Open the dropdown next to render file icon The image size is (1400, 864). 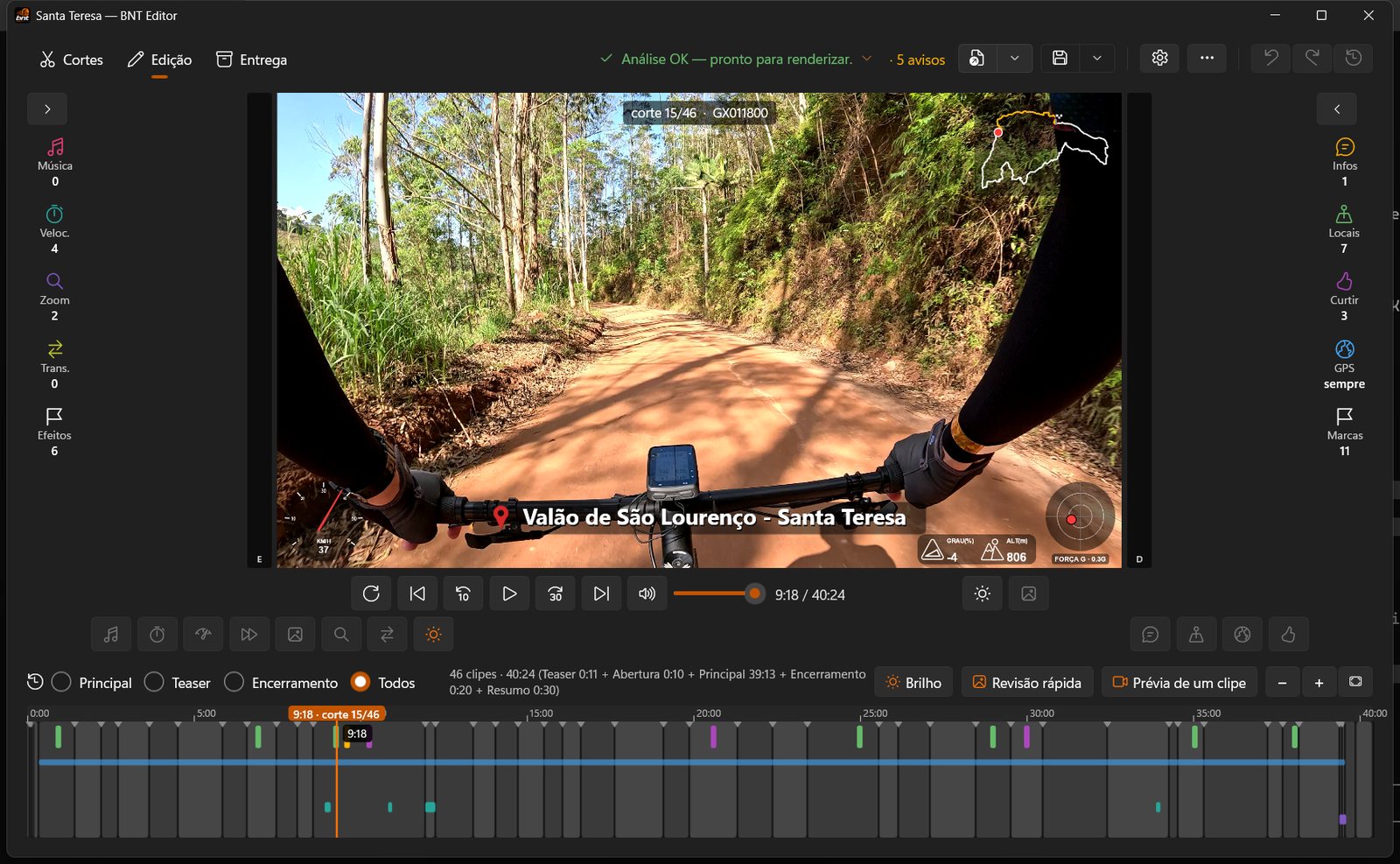(1015, 58)
